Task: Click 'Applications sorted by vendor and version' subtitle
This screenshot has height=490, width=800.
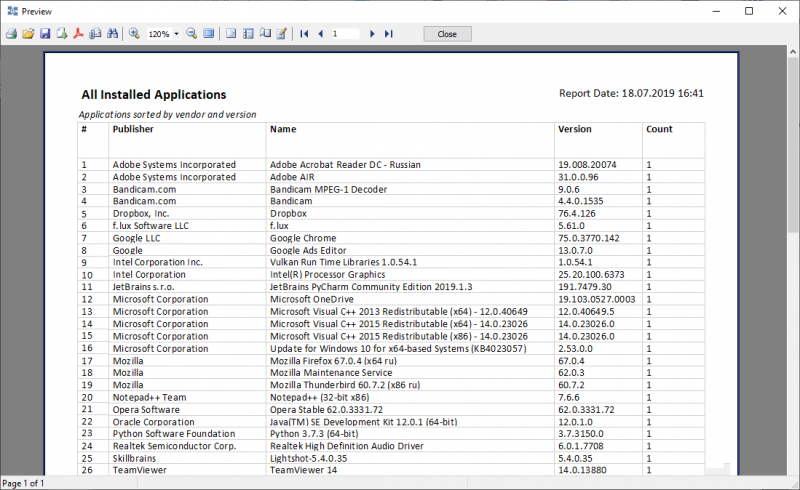Action: pos(167,115)
